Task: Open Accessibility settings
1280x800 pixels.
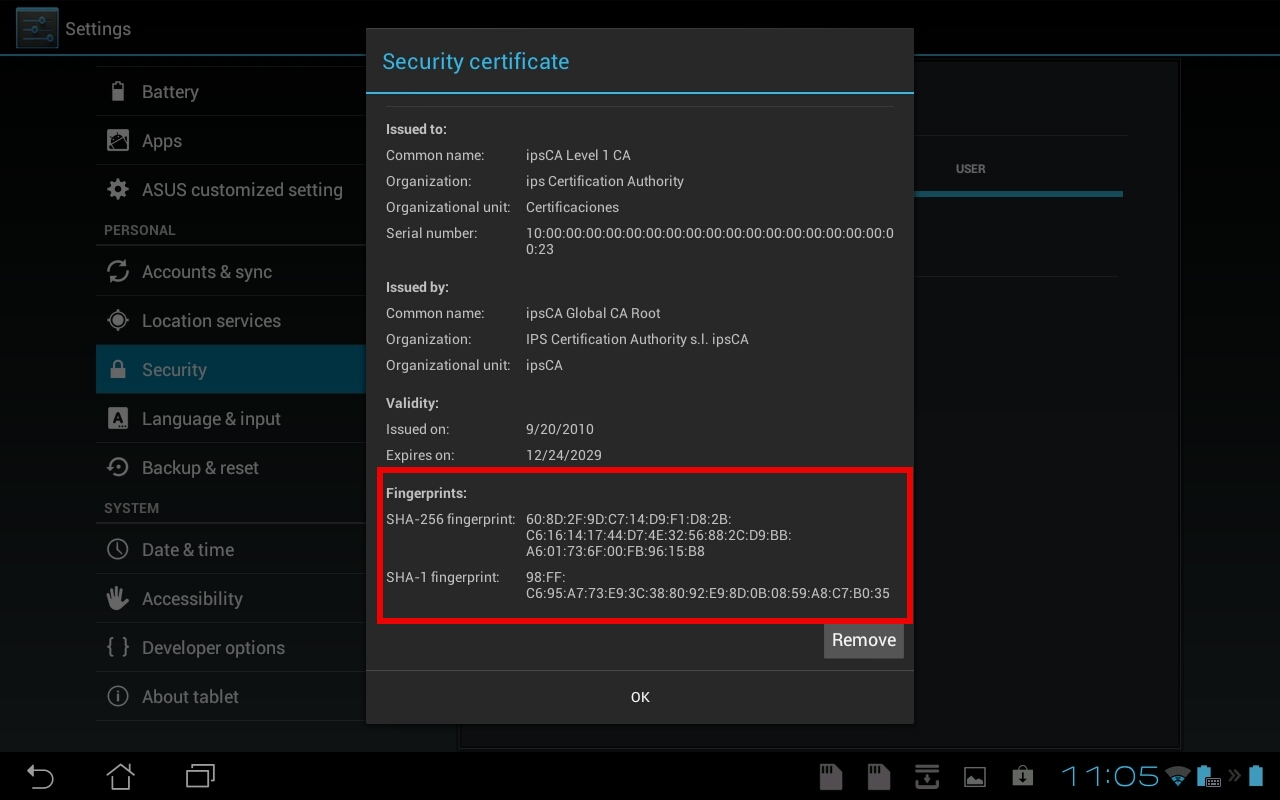Action: tap(231, 598)
